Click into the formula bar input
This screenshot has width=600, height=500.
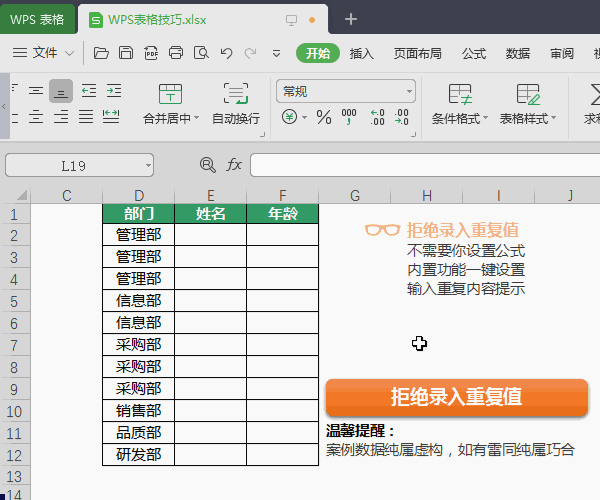[x=425, y=165]
